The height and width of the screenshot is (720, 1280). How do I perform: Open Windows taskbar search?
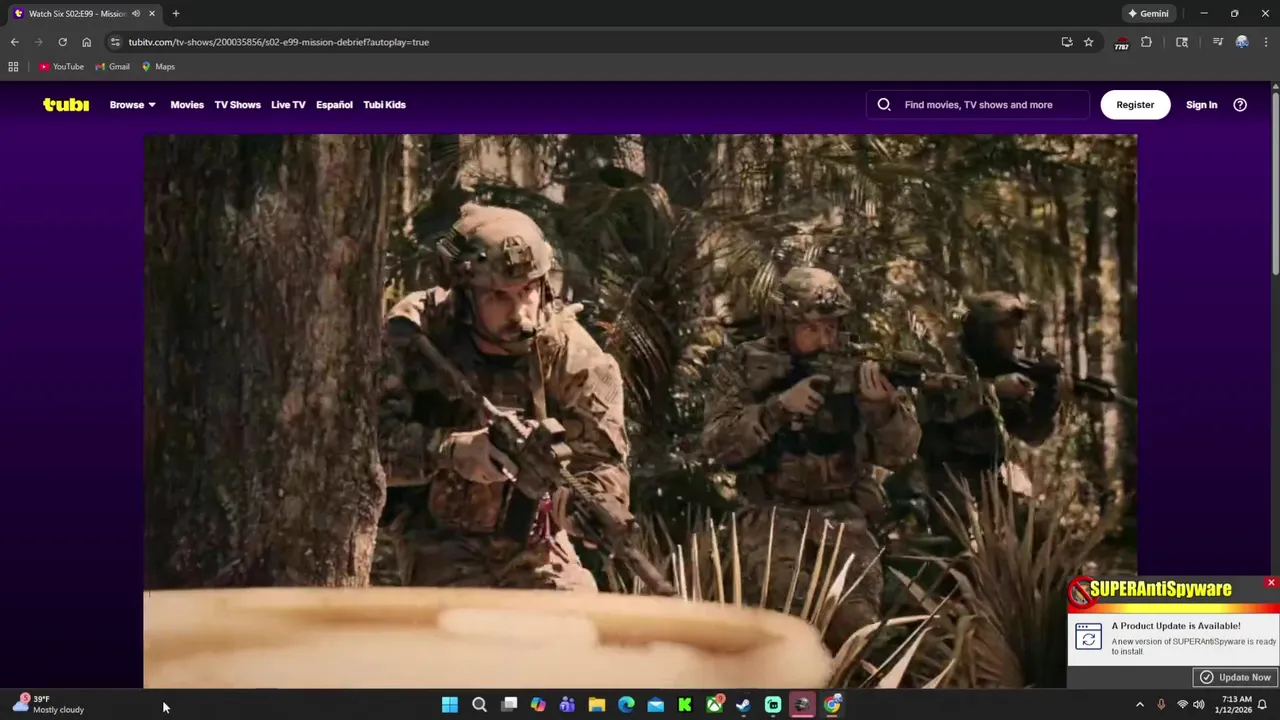click(479, 705)
